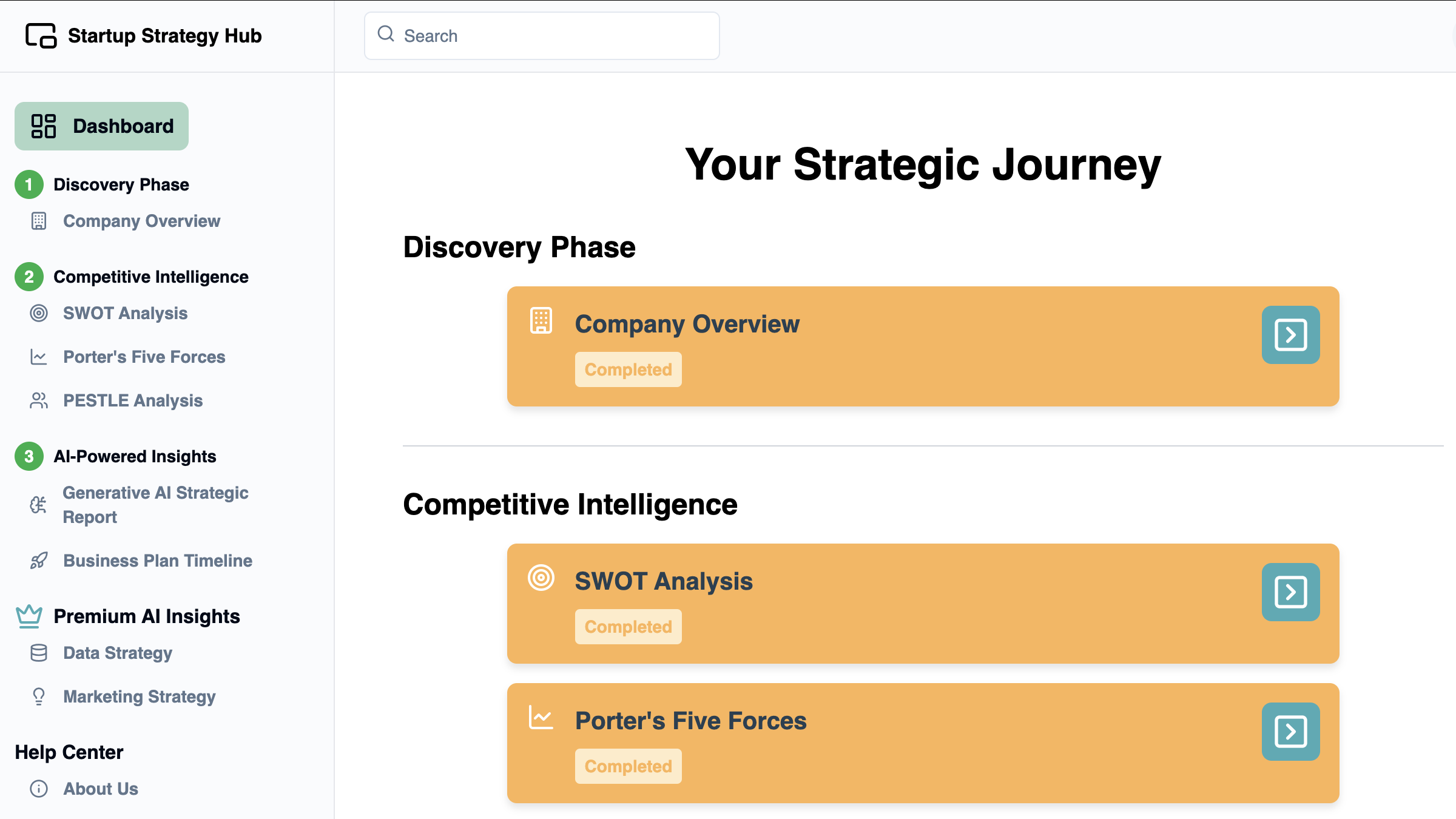Image resolution: width=1456 pixels, height=819 pixels.
Task: Open Company Overview in the sidebar
Action: point(141,221)
